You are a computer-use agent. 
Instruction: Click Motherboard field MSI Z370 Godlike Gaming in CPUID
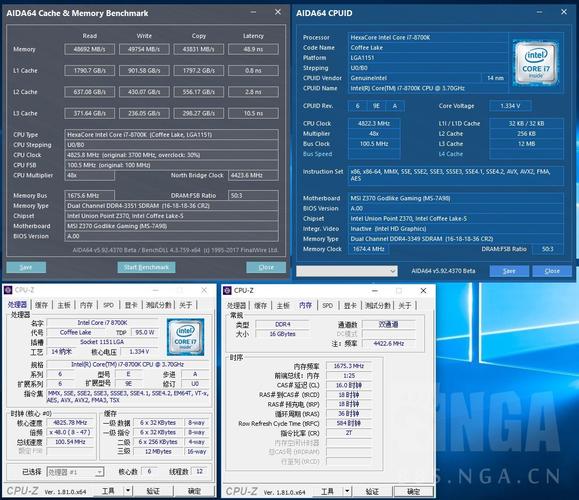coord(455,198)
